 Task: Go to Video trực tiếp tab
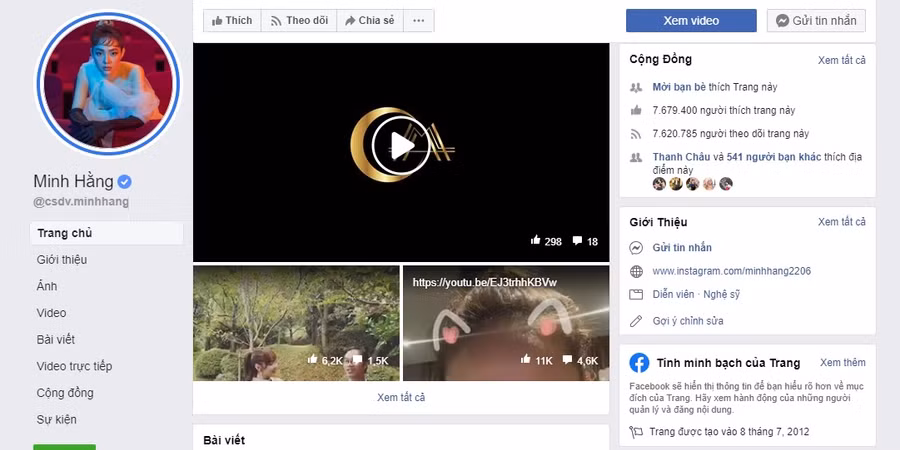coord(74,366)
